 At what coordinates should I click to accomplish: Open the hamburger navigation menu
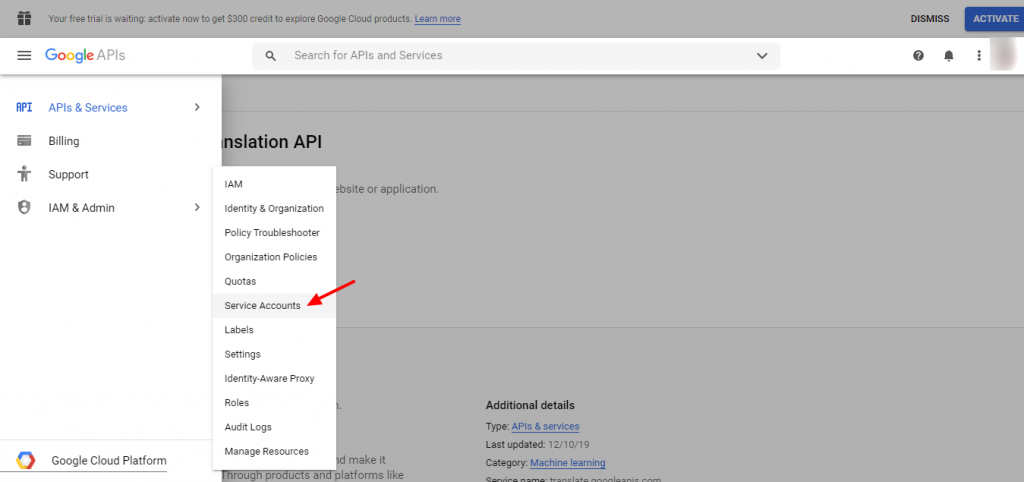point(24,56)
